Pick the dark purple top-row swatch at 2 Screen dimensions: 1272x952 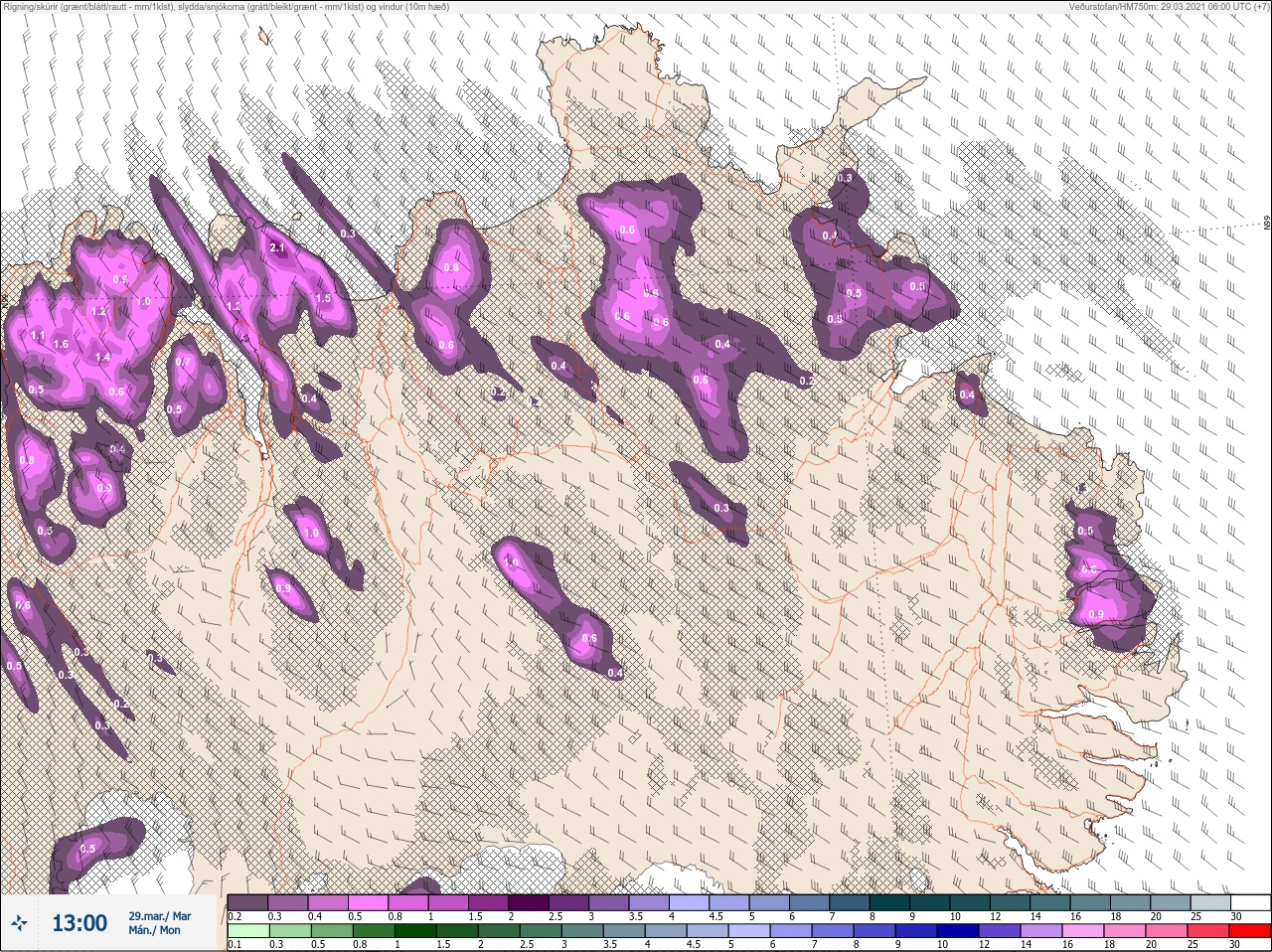pos(531,902)
